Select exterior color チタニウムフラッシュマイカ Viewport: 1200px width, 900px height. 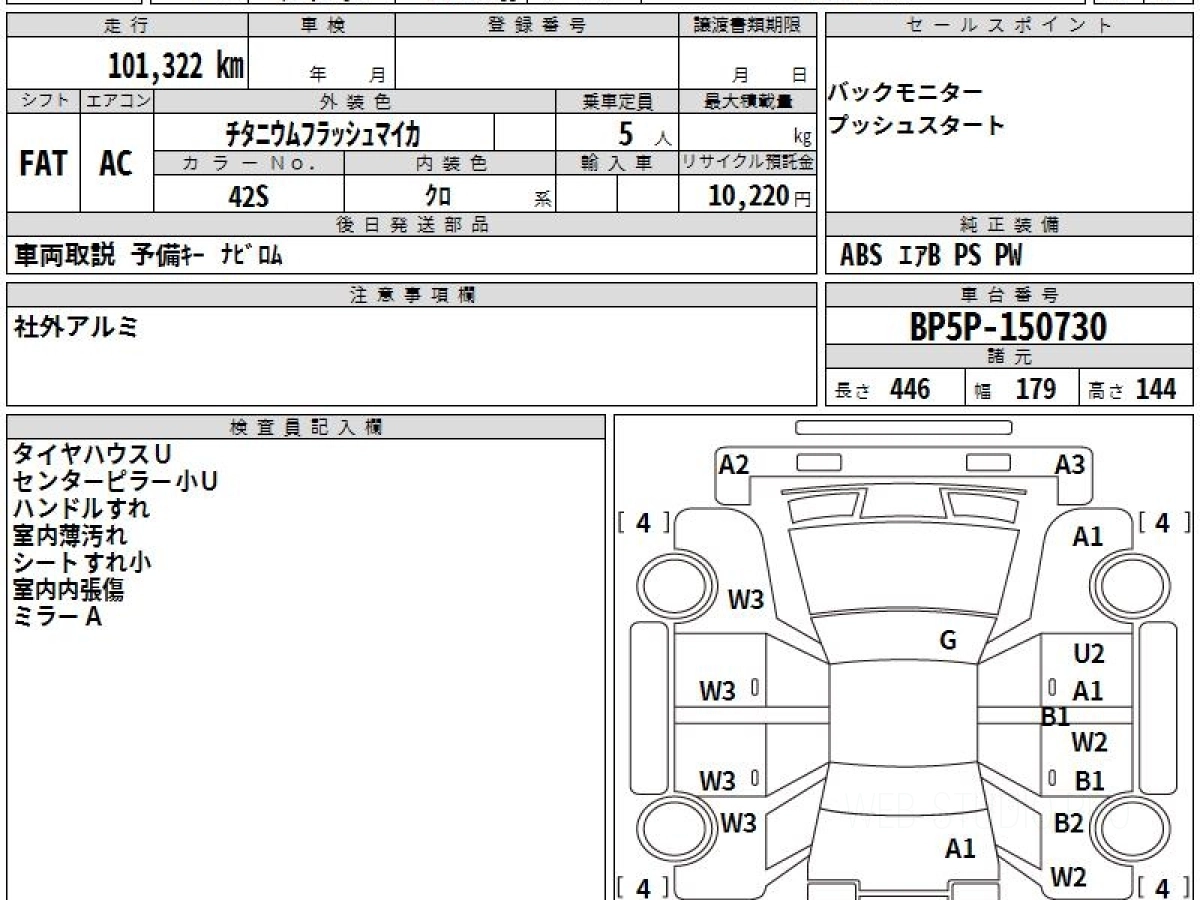[x=324, y=132]
